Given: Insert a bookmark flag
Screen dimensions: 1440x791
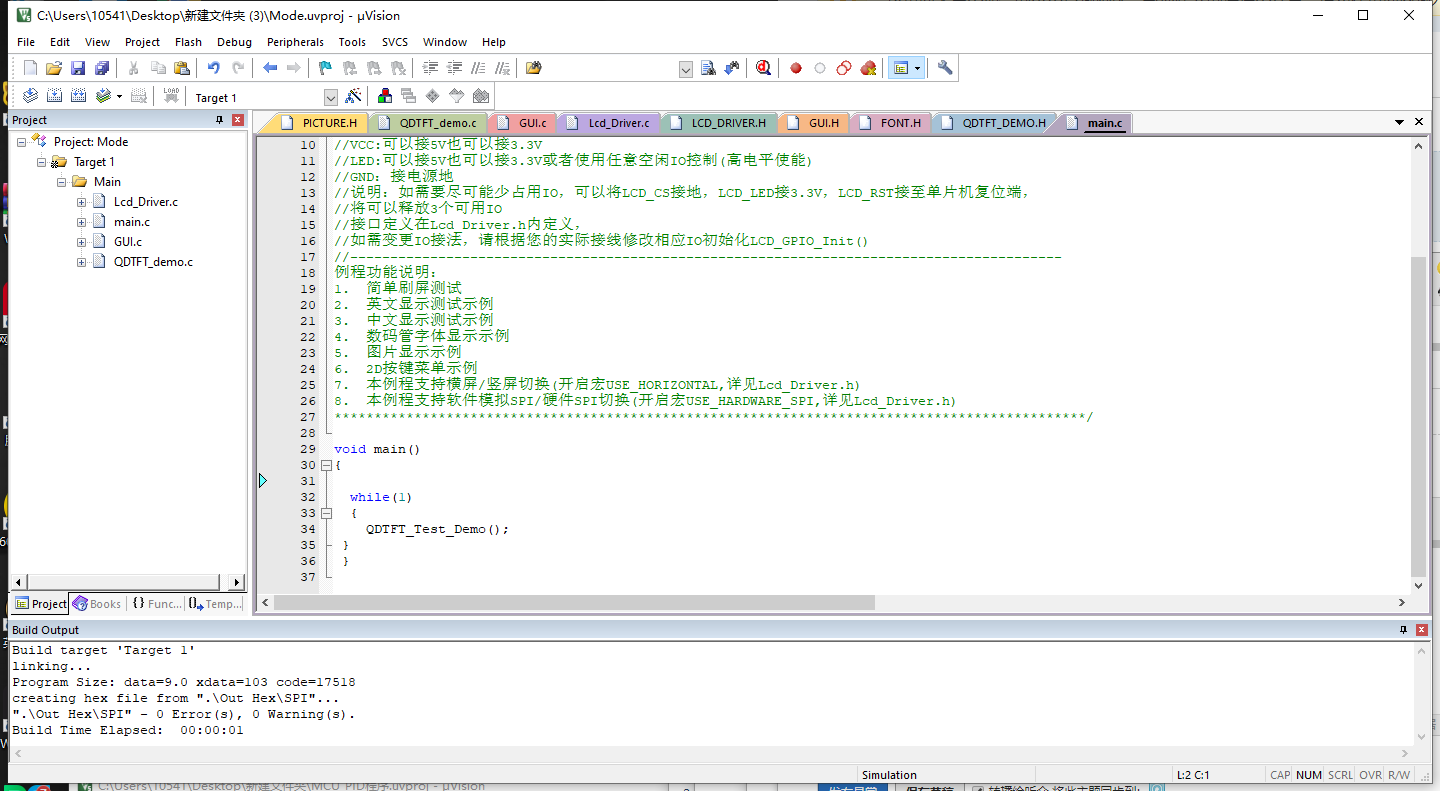Looking at the screenshot, I should (325, 68).
